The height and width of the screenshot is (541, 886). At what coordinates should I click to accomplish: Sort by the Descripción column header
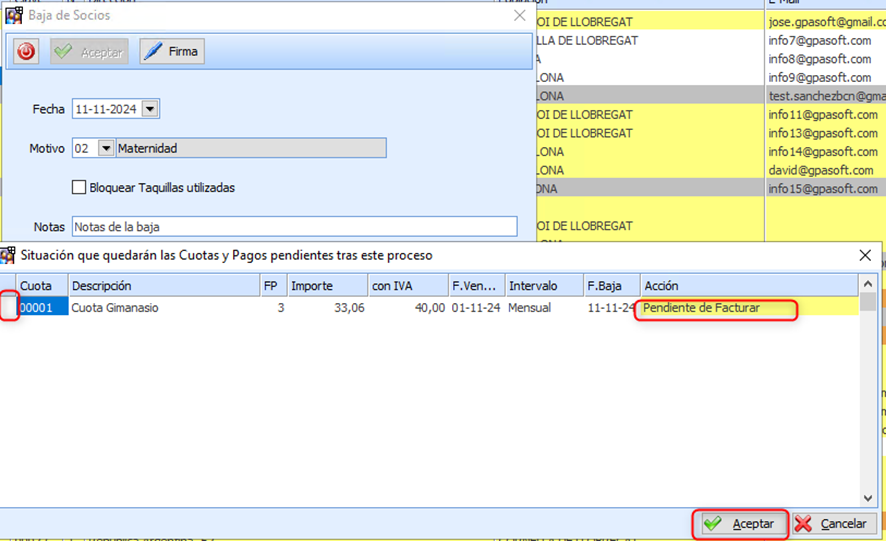point(163,286)
